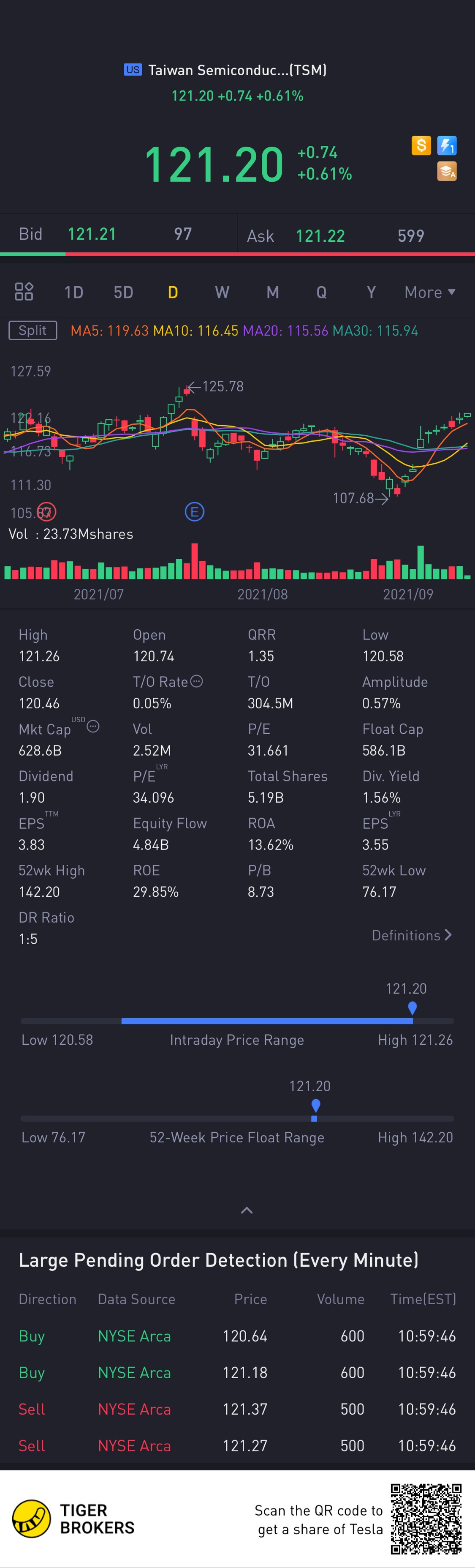Image resolution: width=475 pixels, height=1568 pixels.
Task: Tap the beige stacked layers badge
Action: point(447,172)
